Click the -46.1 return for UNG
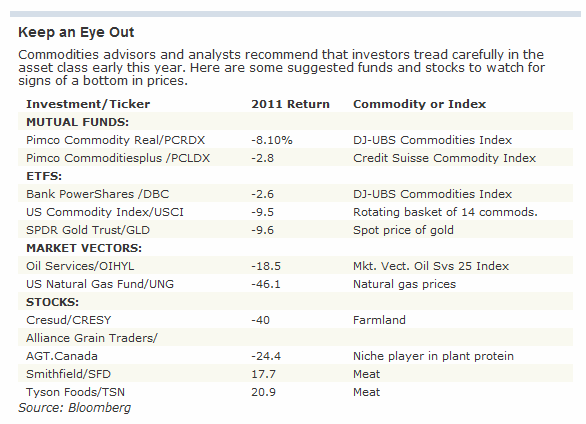Viewport: 586px width, 424px height. 266,284
